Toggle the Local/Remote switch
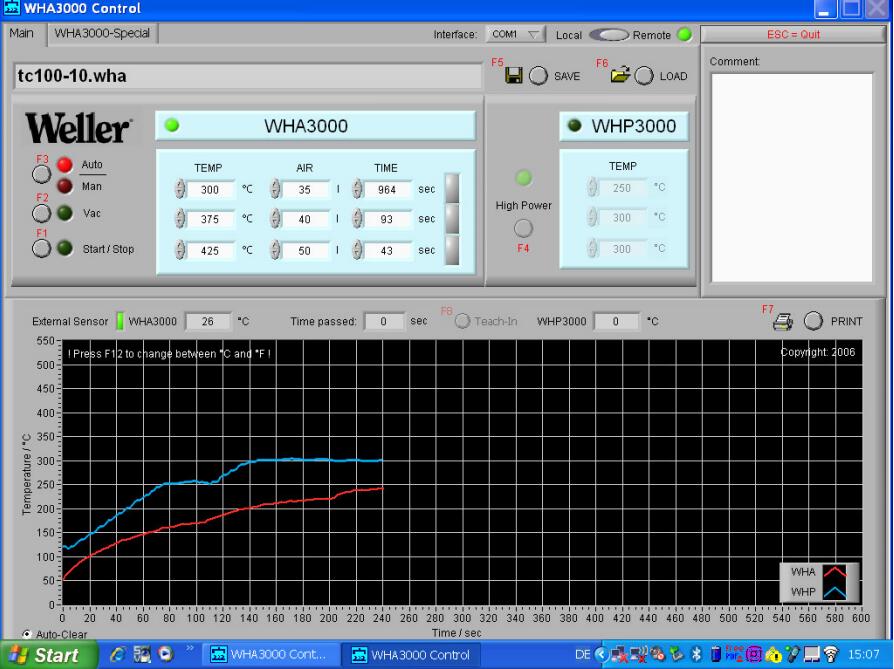 tap(608, 35)
